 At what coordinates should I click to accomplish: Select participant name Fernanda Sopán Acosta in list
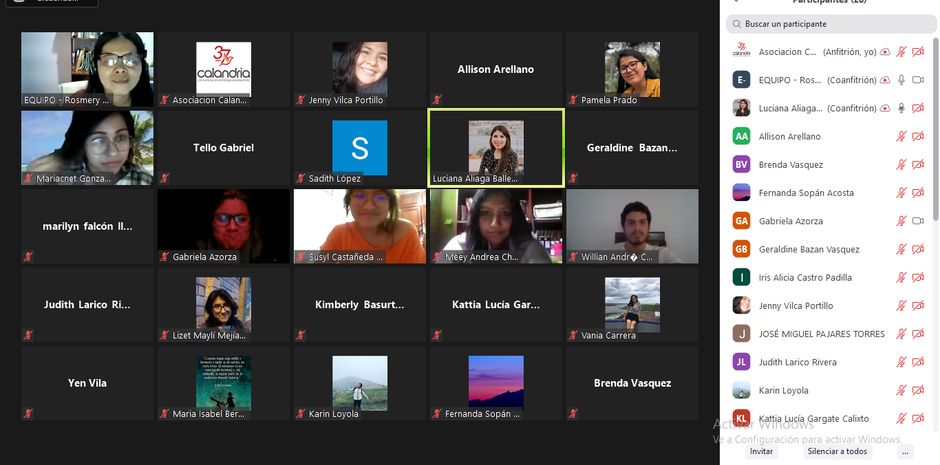(806, 193)
